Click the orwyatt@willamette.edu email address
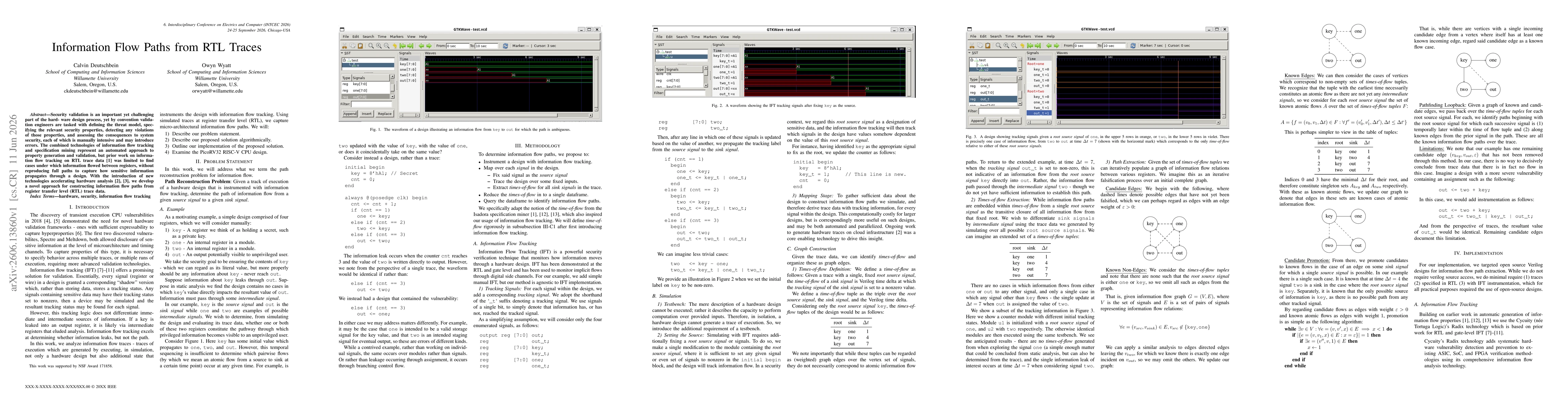 tap(217, 91)
